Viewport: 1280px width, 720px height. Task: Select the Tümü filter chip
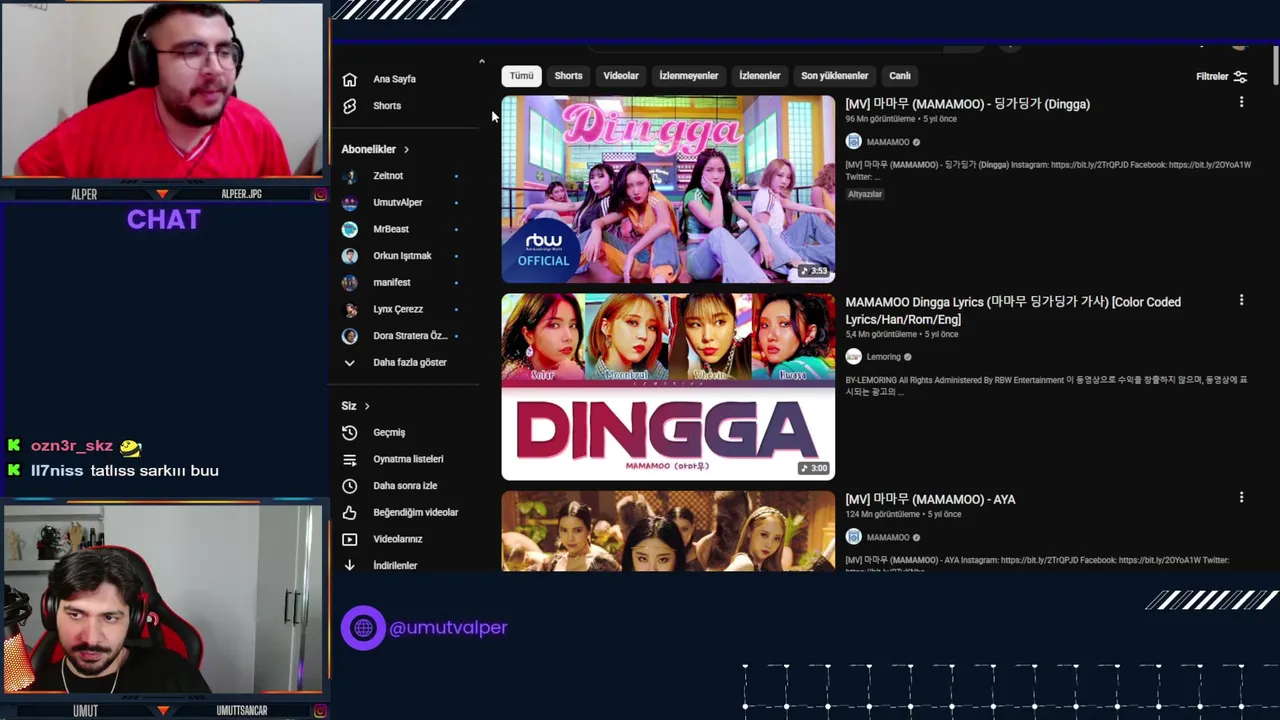pyautogui.click(x=522, y=76)
